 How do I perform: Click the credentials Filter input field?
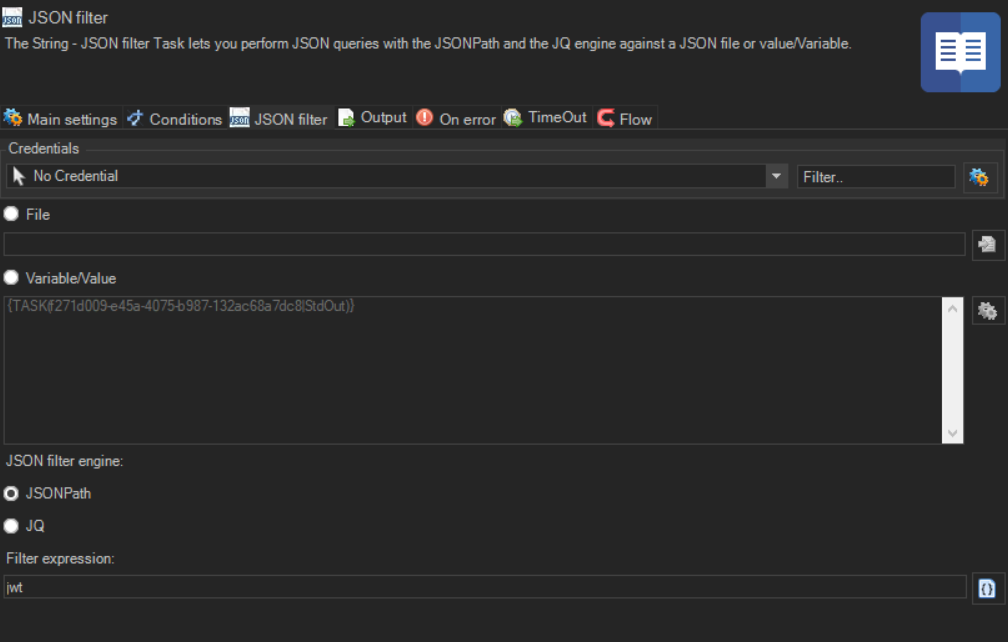[875, 176]
